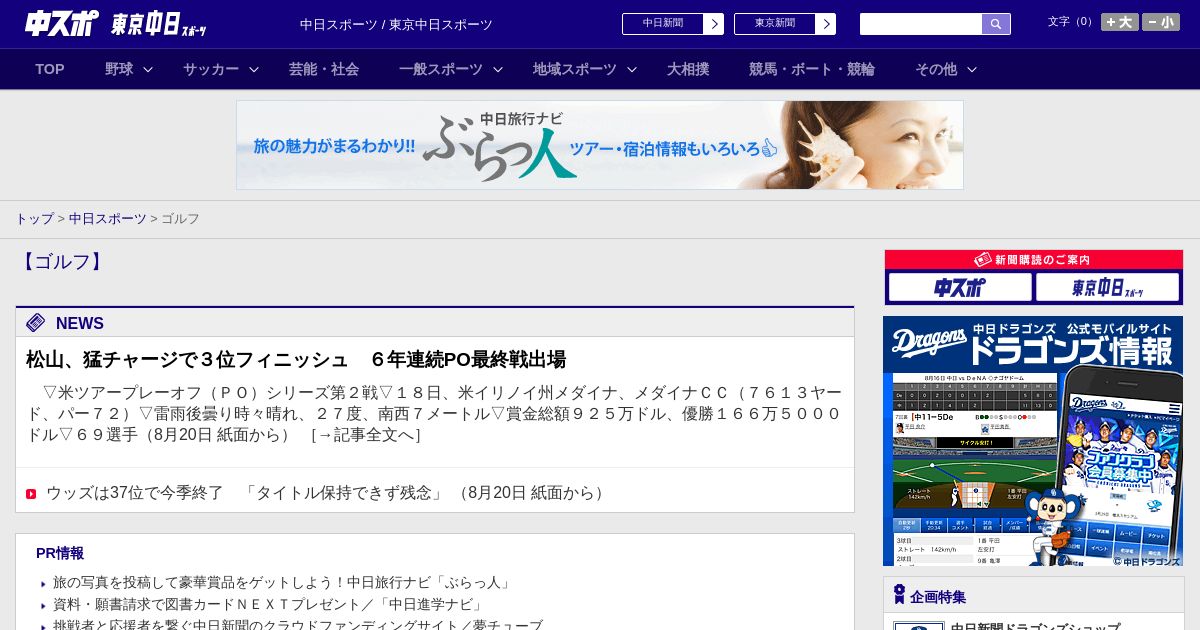Open the 松山、猛チャージで3位フィニッシュ headline
This screenshot has width=1200, height=630.
click(296, 360)
